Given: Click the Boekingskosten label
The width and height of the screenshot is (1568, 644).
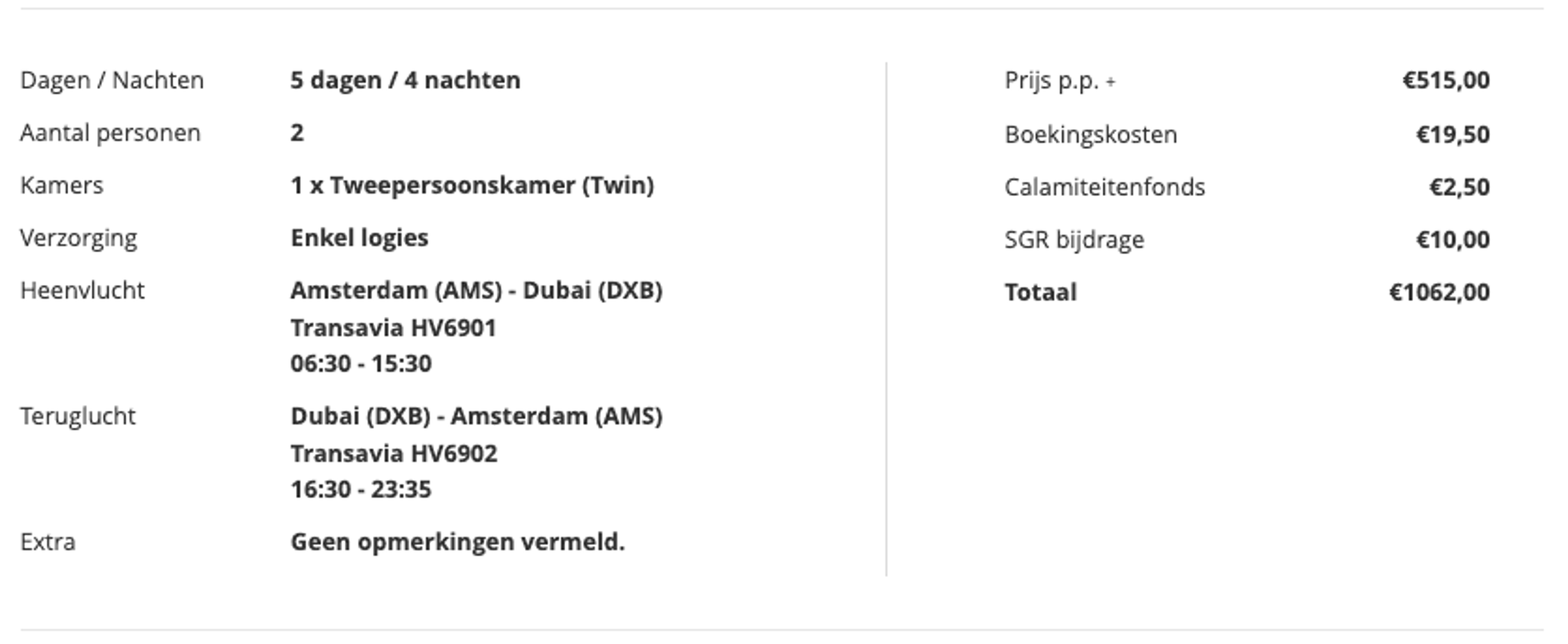Looking at the screenshot, I should point(1091,134).
